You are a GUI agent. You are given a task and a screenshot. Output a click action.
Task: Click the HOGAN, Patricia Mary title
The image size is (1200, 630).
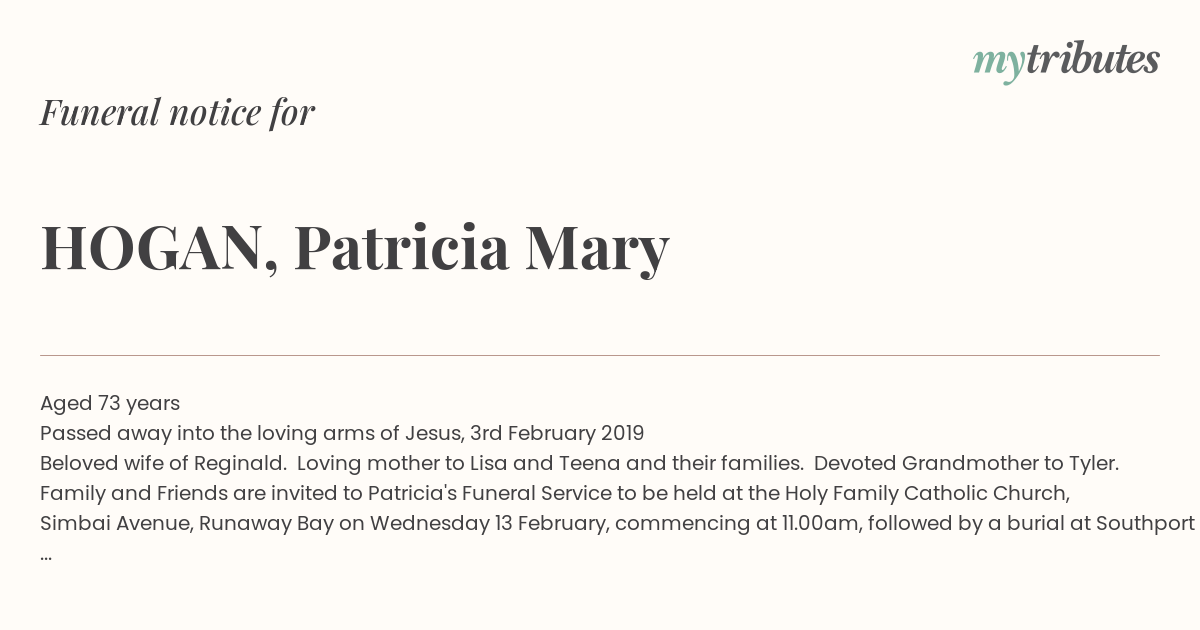pos(354,248)
